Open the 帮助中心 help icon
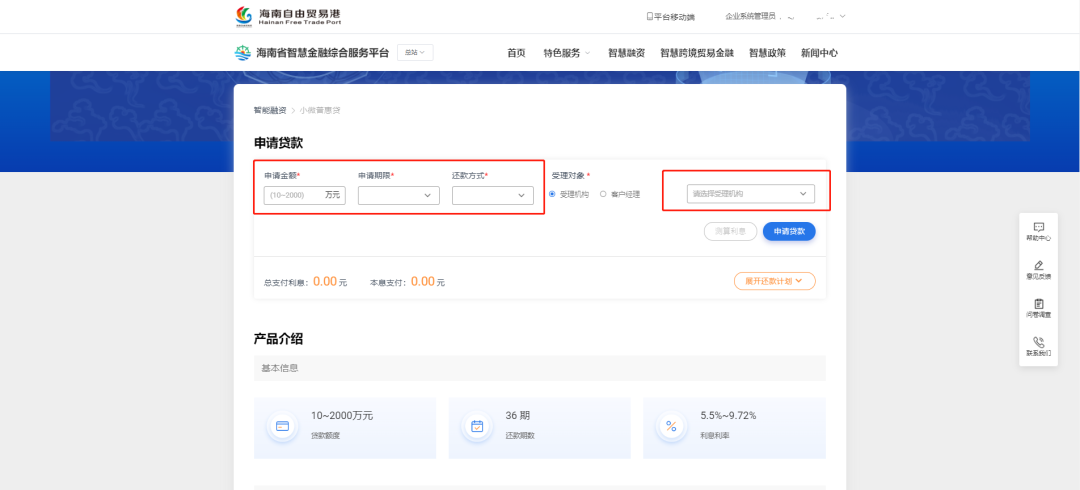The height and width of the screenshot is (490, 1080). 1038,228
